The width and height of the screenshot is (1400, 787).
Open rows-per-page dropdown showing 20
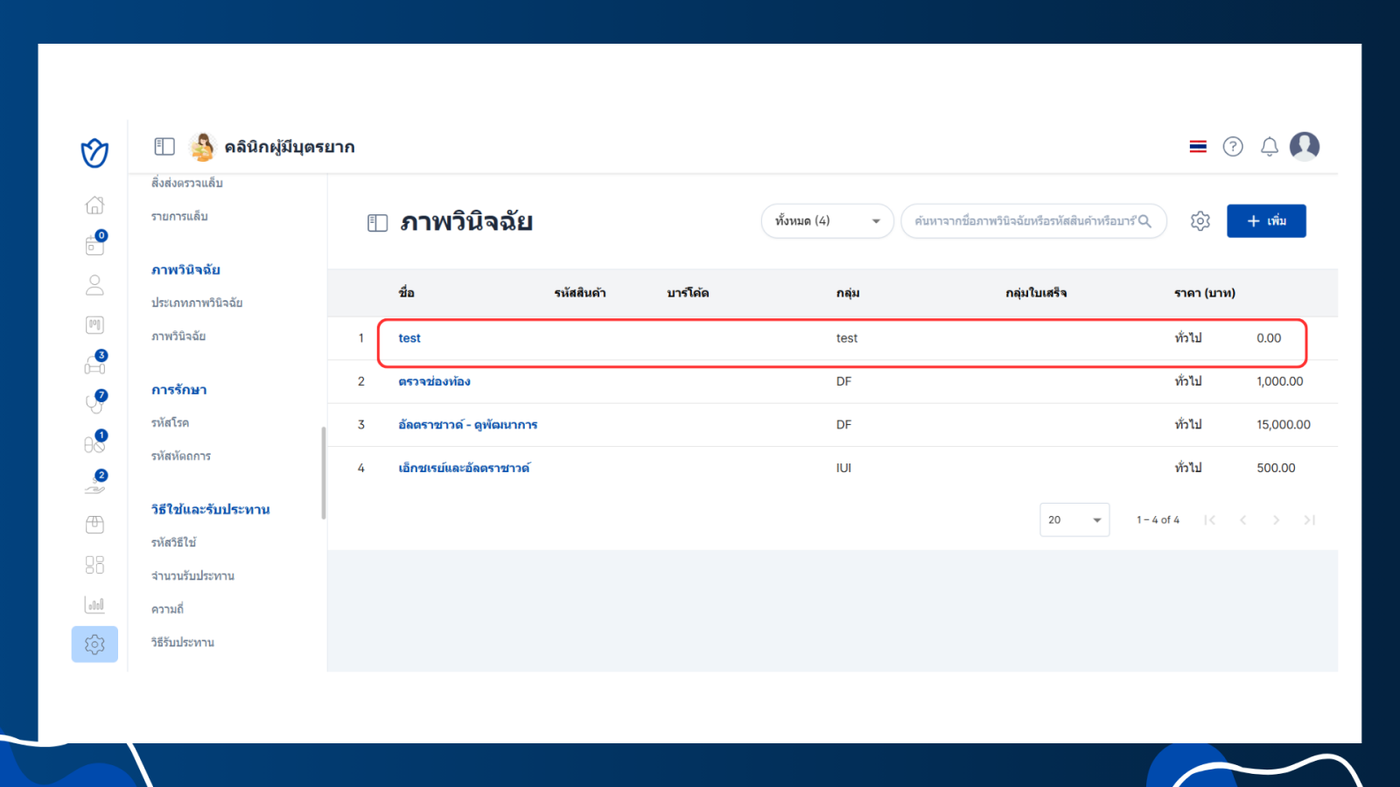1074,520
